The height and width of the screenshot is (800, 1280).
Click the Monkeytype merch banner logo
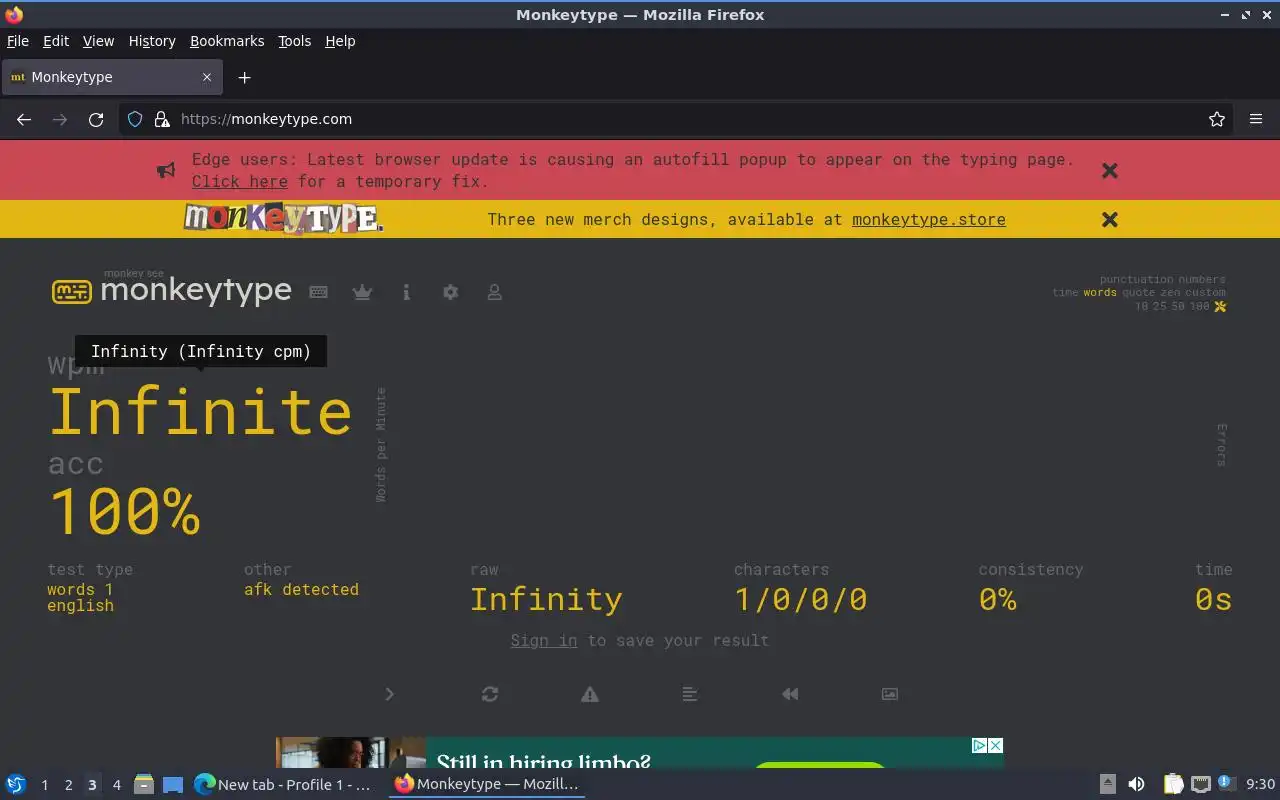[x=284, y=218]
